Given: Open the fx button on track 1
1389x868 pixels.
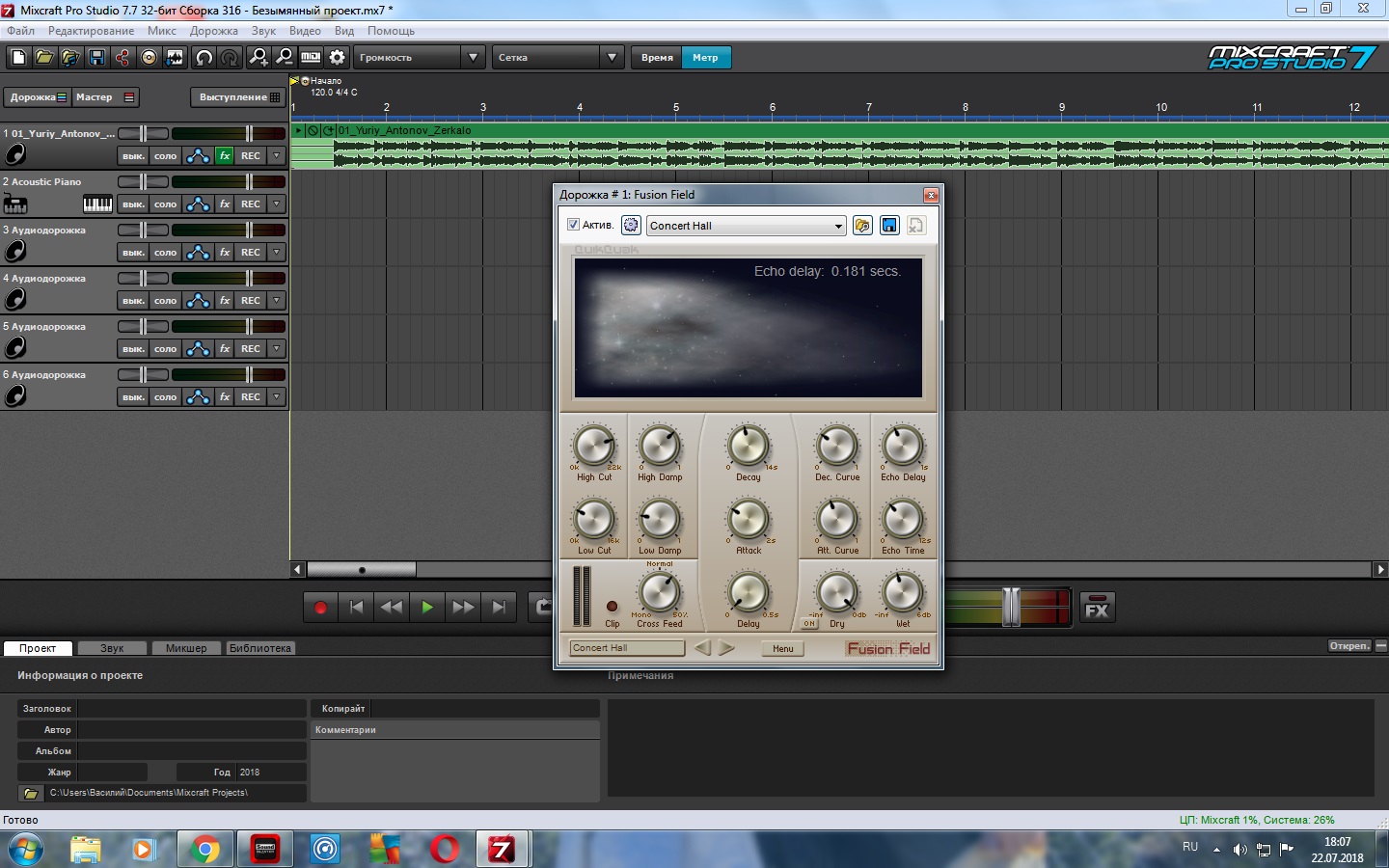Looking at the screenshot, I should click(225, 155).
